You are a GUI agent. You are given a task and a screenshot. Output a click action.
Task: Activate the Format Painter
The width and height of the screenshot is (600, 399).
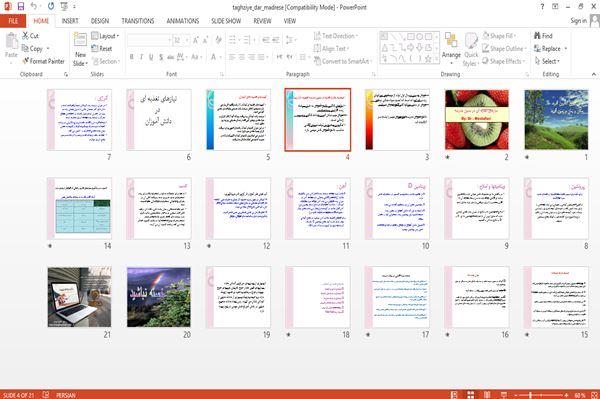(43, 61)
